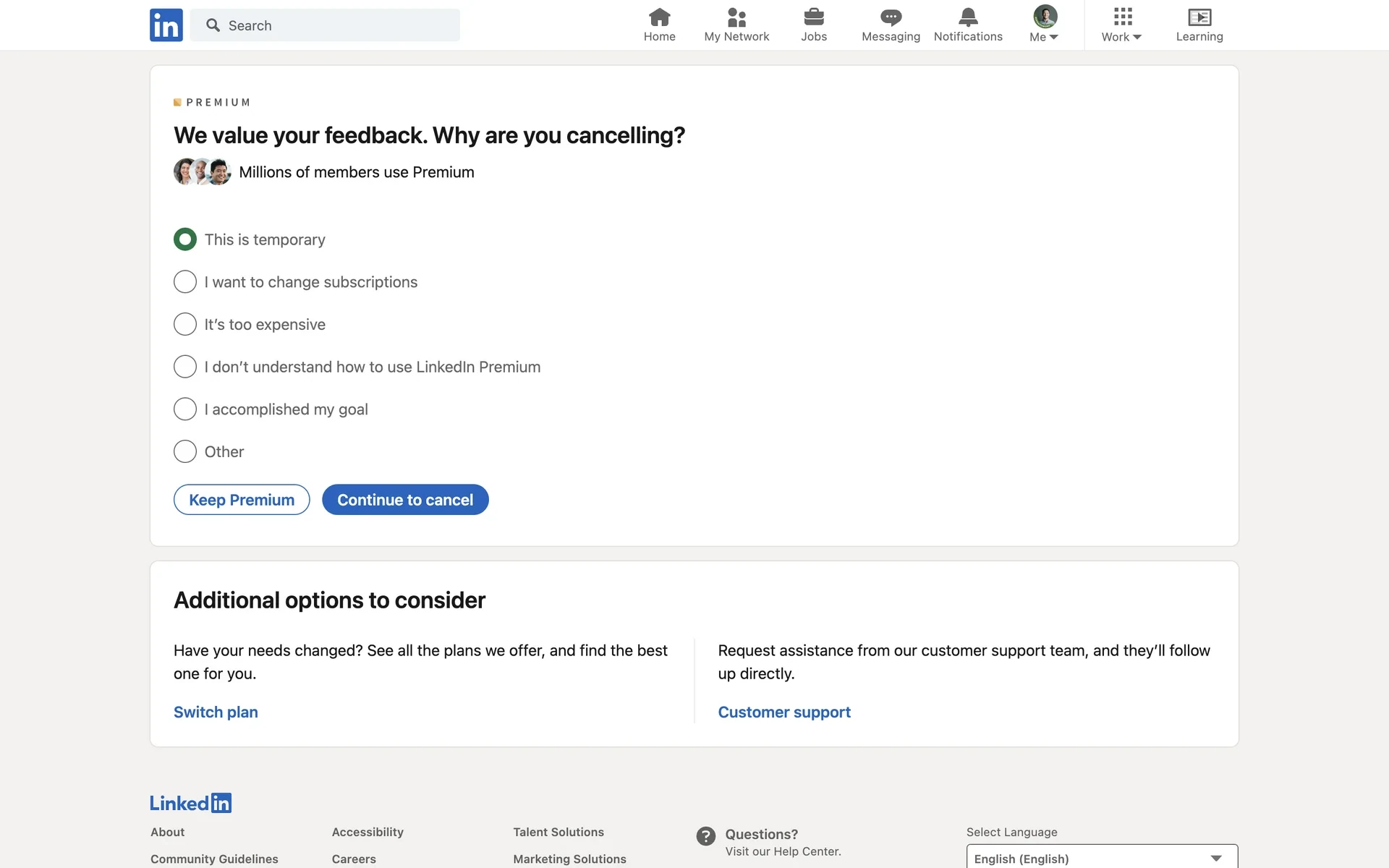Open the Marketing Solutions footer link

pyautogui.click(x=569, y=859)
